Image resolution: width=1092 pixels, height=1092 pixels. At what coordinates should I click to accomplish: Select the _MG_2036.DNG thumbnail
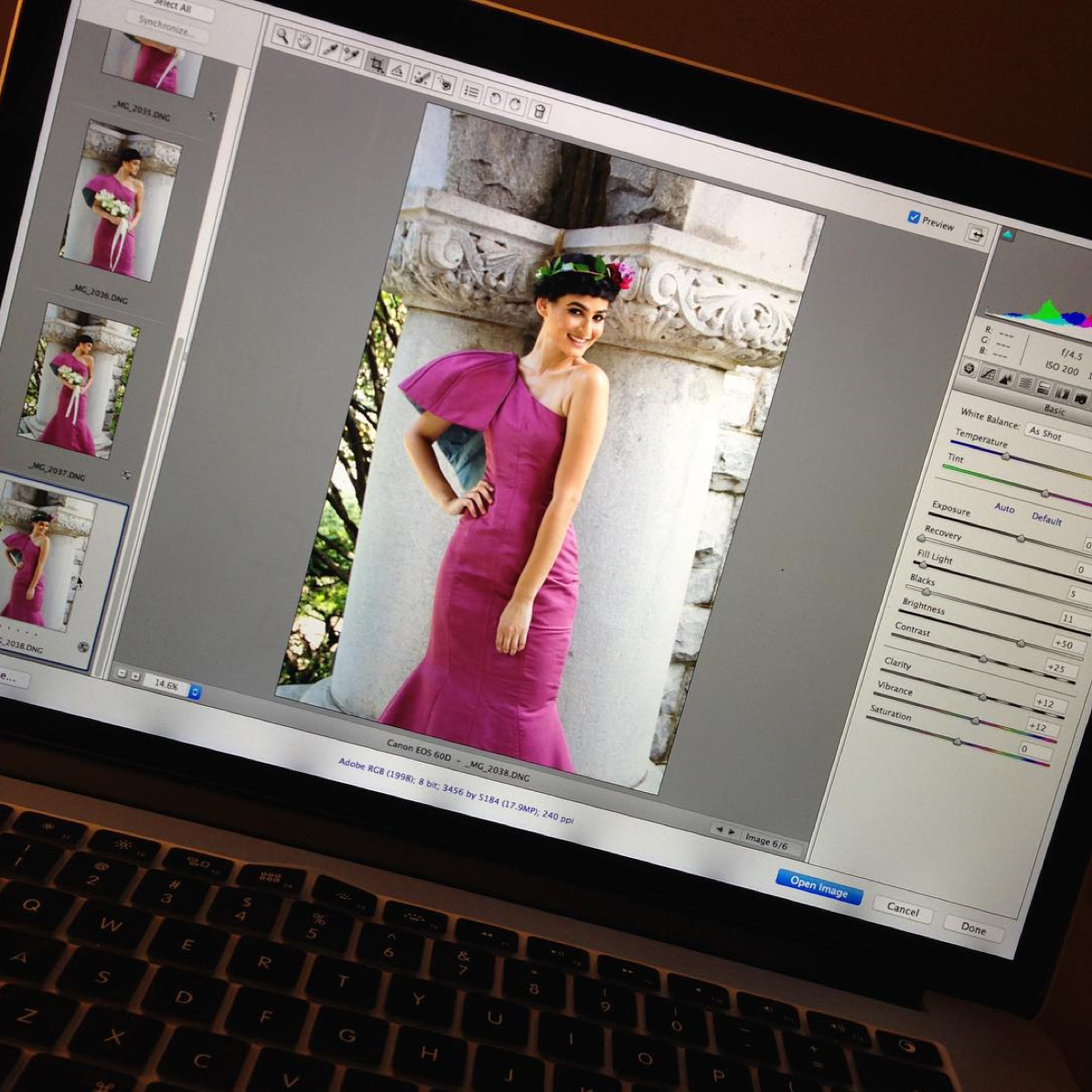pyautogui.click(x=119, y=201)
